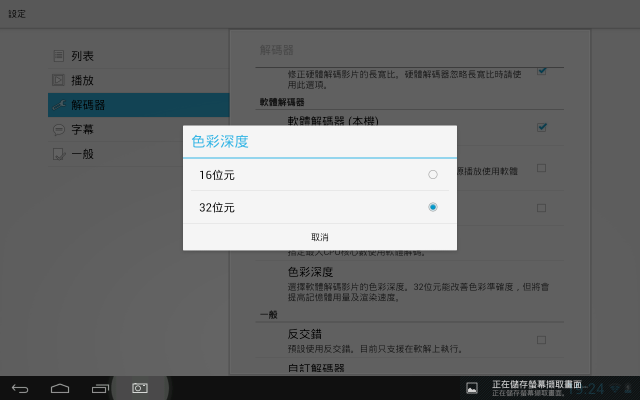The height and width of the screenshot is (400, 640).
Task: Toggle the 反交錯 deinterlace checkbox
Action: (x=541, y=340)
